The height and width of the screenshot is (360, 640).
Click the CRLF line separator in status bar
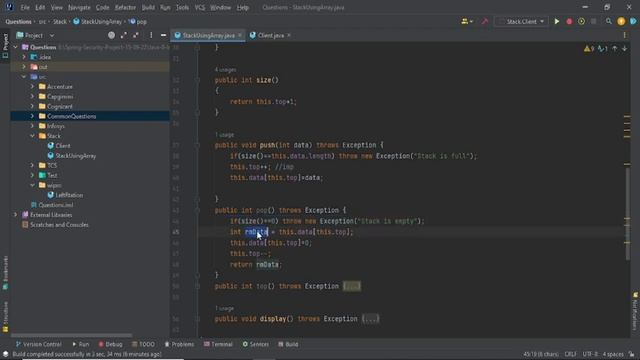point(570,354)
